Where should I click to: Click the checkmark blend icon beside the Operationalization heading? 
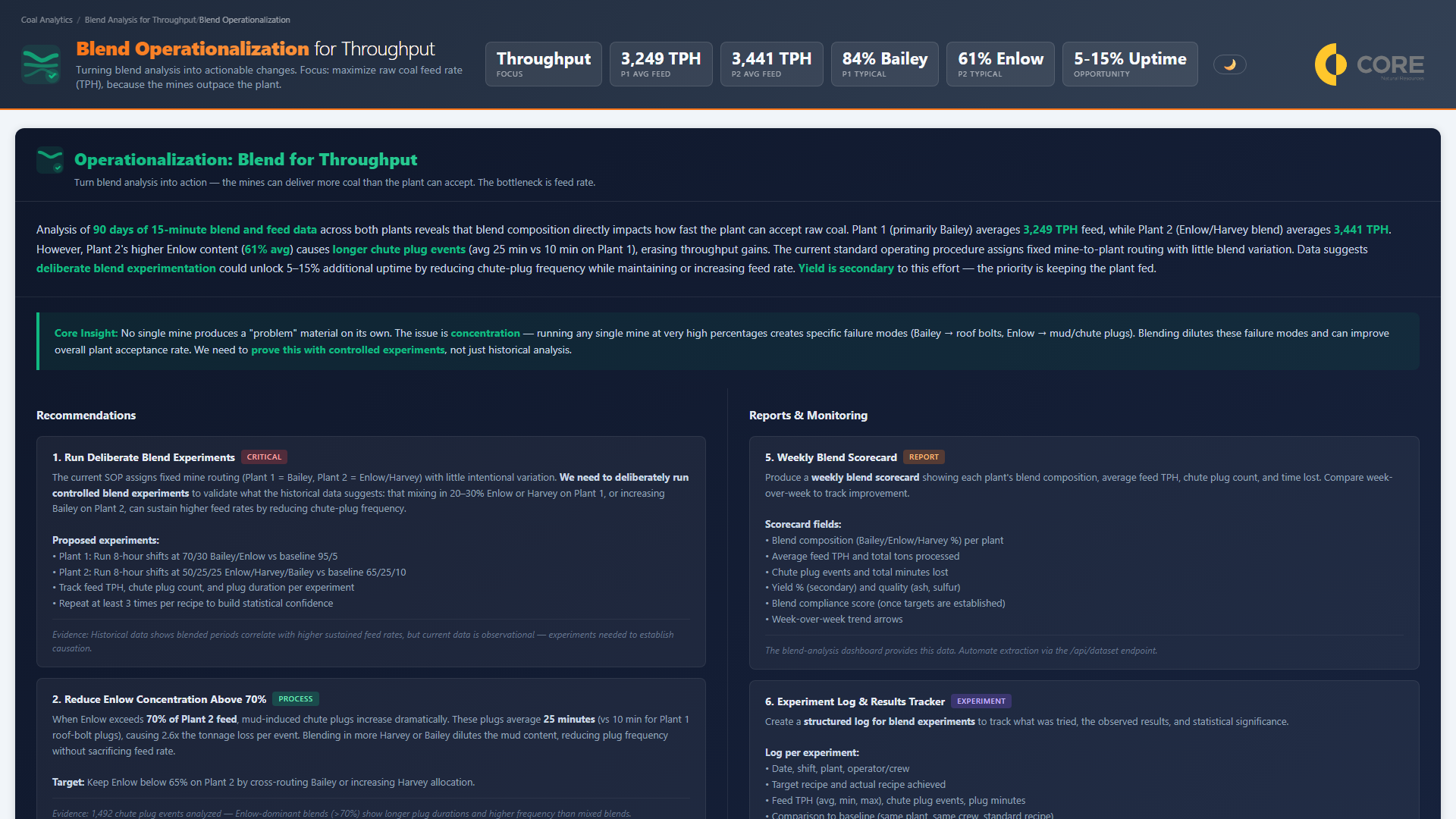[x=50, y=160]
